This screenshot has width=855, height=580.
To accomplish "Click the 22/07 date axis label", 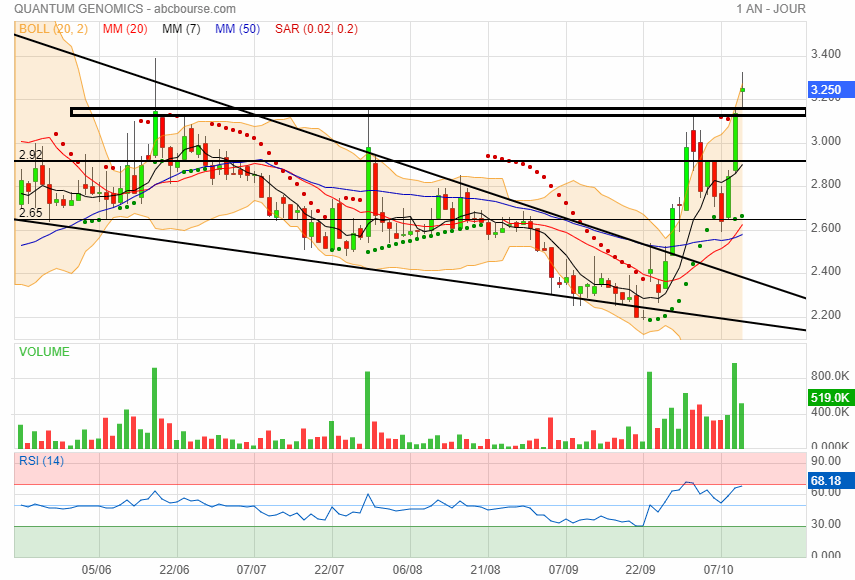I will 330,570.
